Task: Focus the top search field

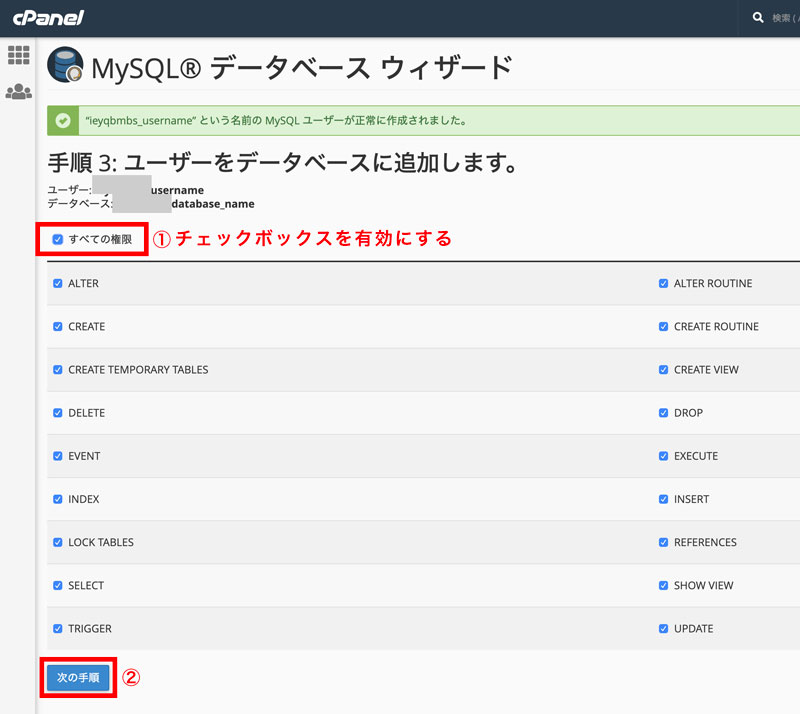Action: pos(785,18)
